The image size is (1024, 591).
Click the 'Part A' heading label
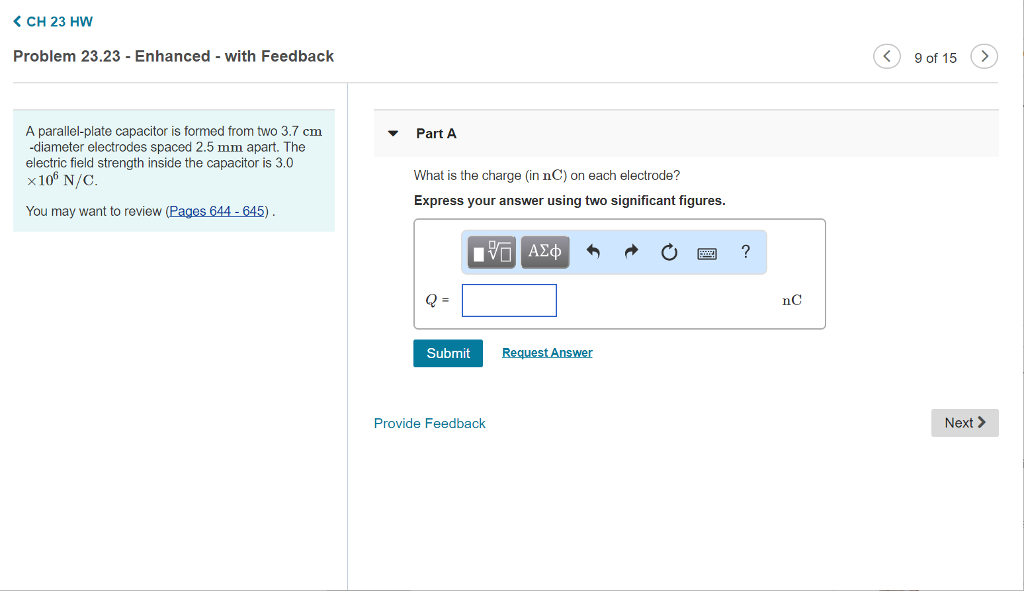coord(436,133)
